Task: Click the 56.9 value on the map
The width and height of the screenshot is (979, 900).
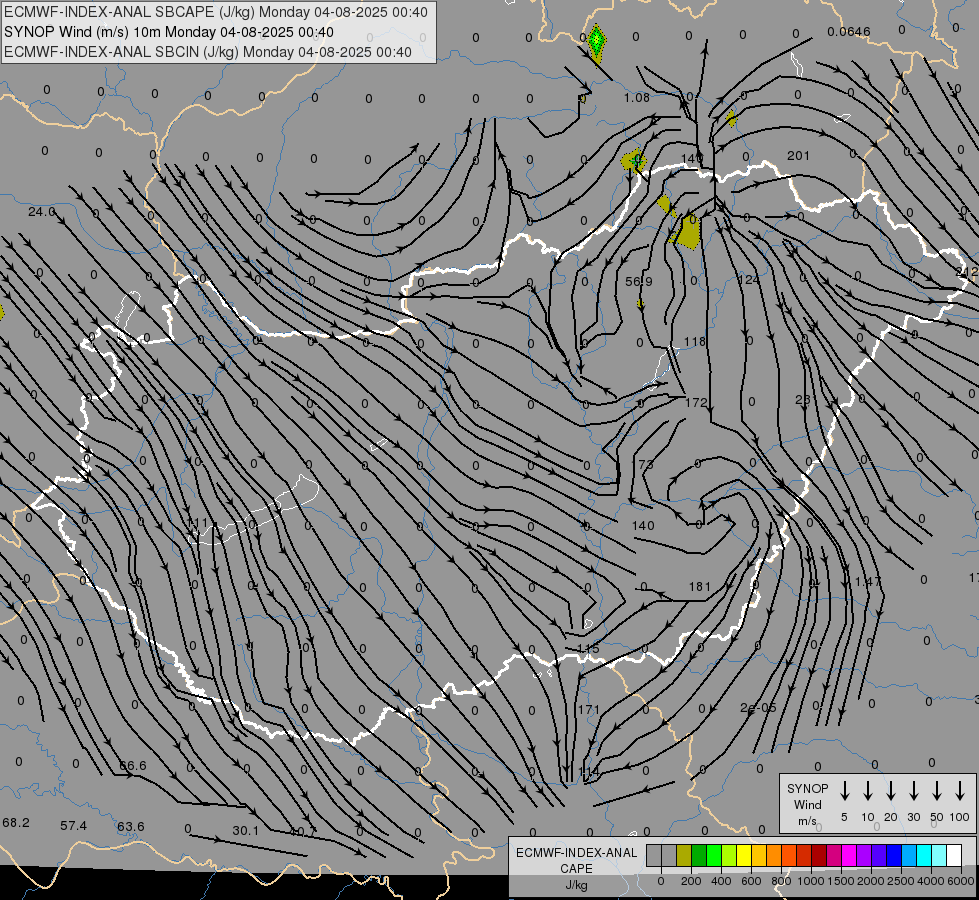Action: coord(639,282)
